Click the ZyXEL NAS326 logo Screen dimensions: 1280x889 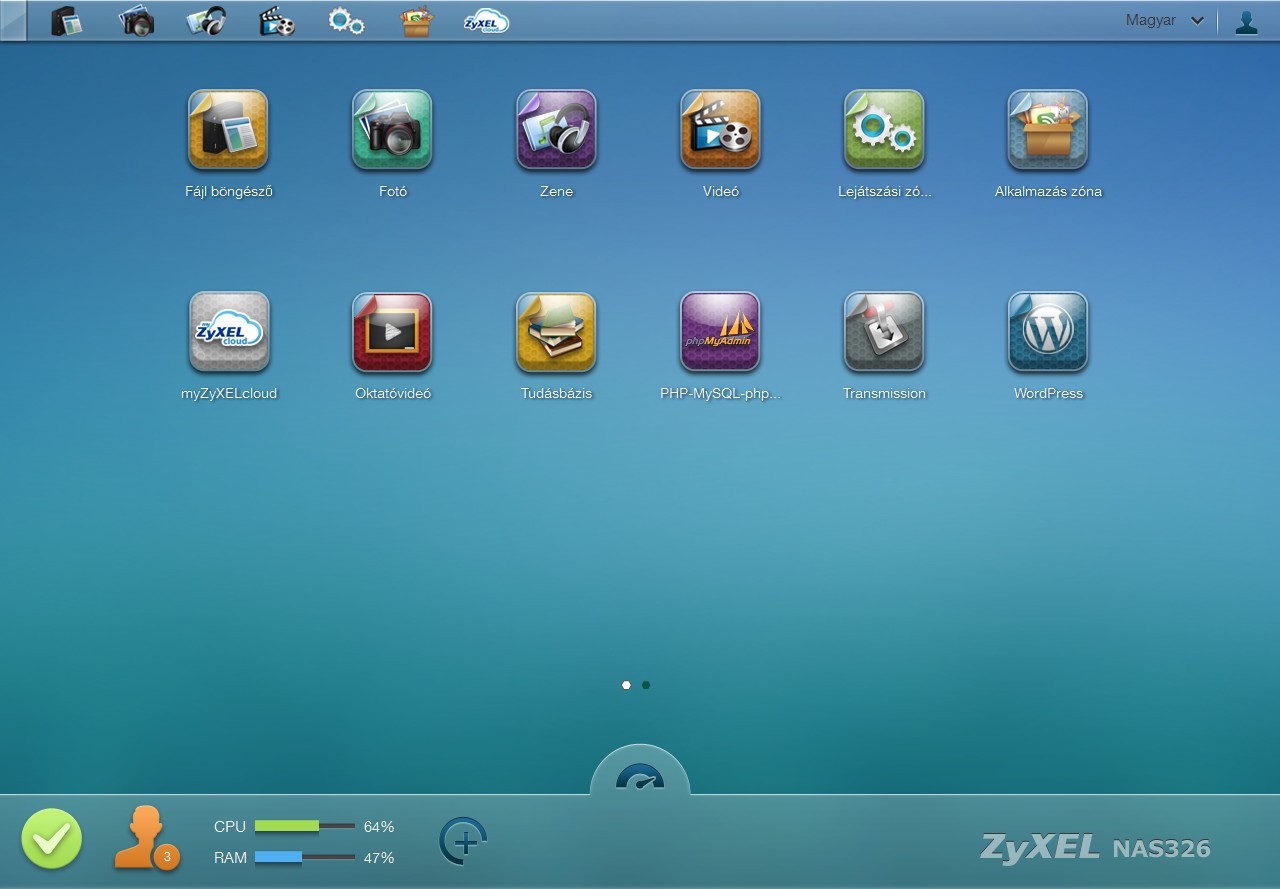pyautogui.click(x=1095, y=848)
